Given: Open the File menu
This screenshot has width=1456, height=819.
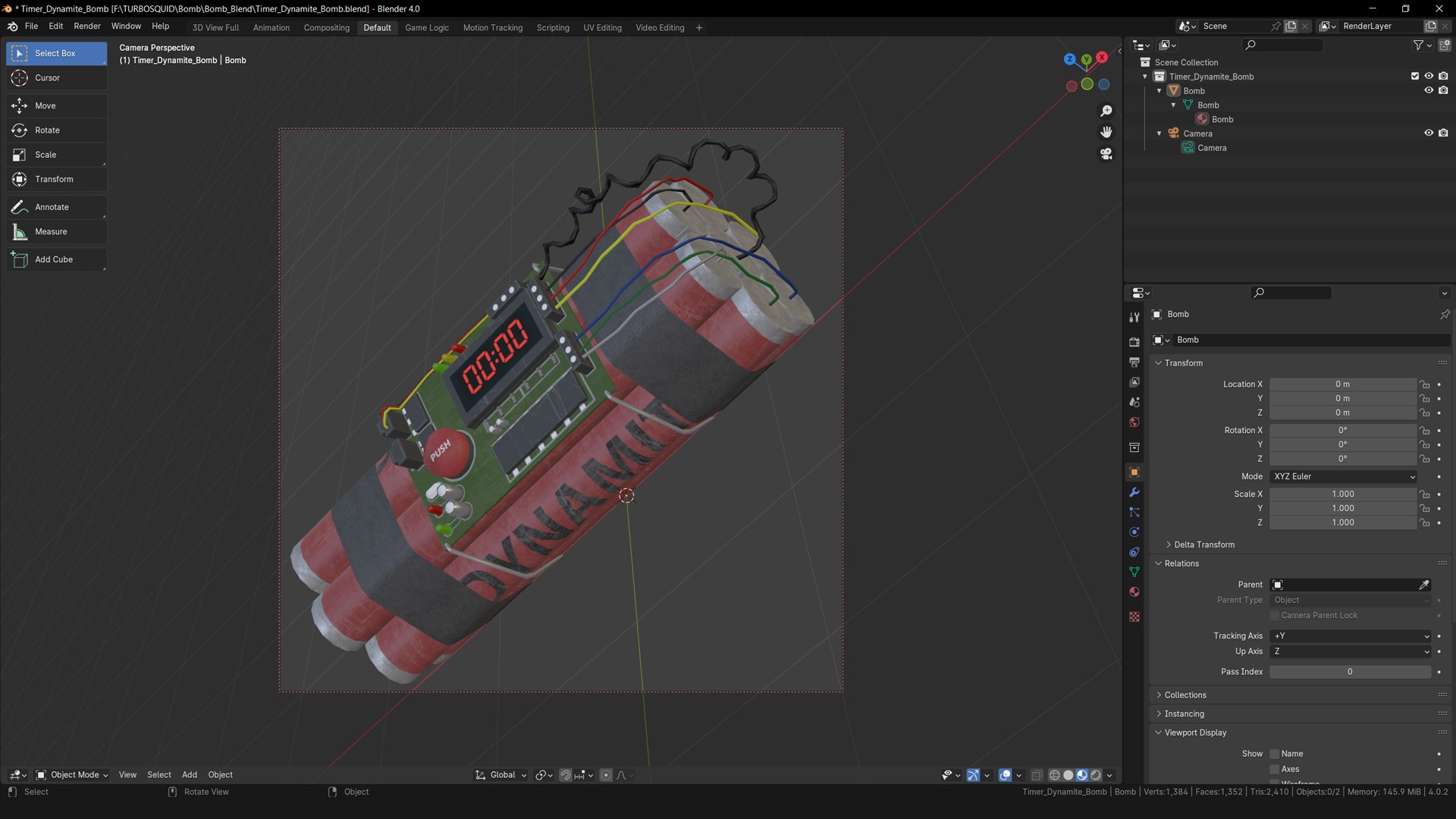Looking at the screenshot, I should point(31,27).
